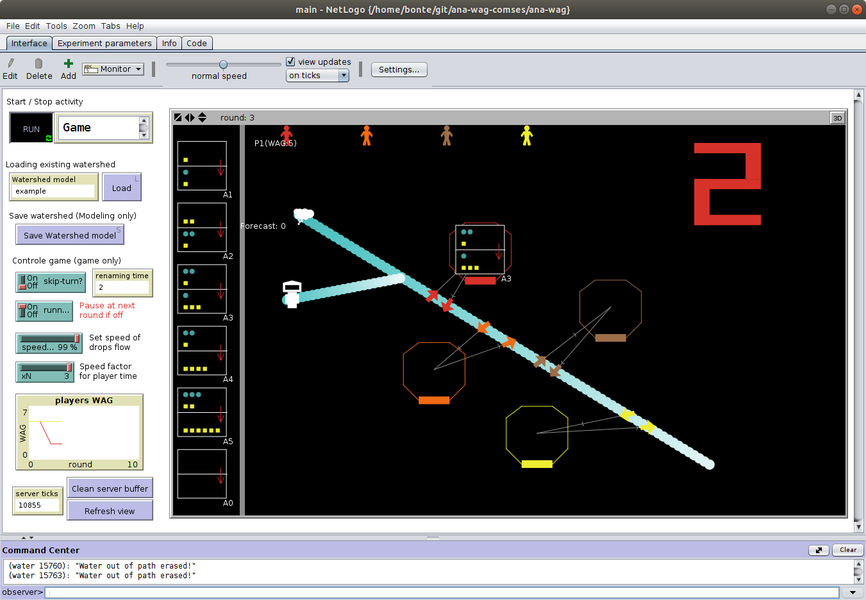The height and width of the screenshot is (600, 866).
Task: Click the normal speed slider handle
Action: coord(223,65)
